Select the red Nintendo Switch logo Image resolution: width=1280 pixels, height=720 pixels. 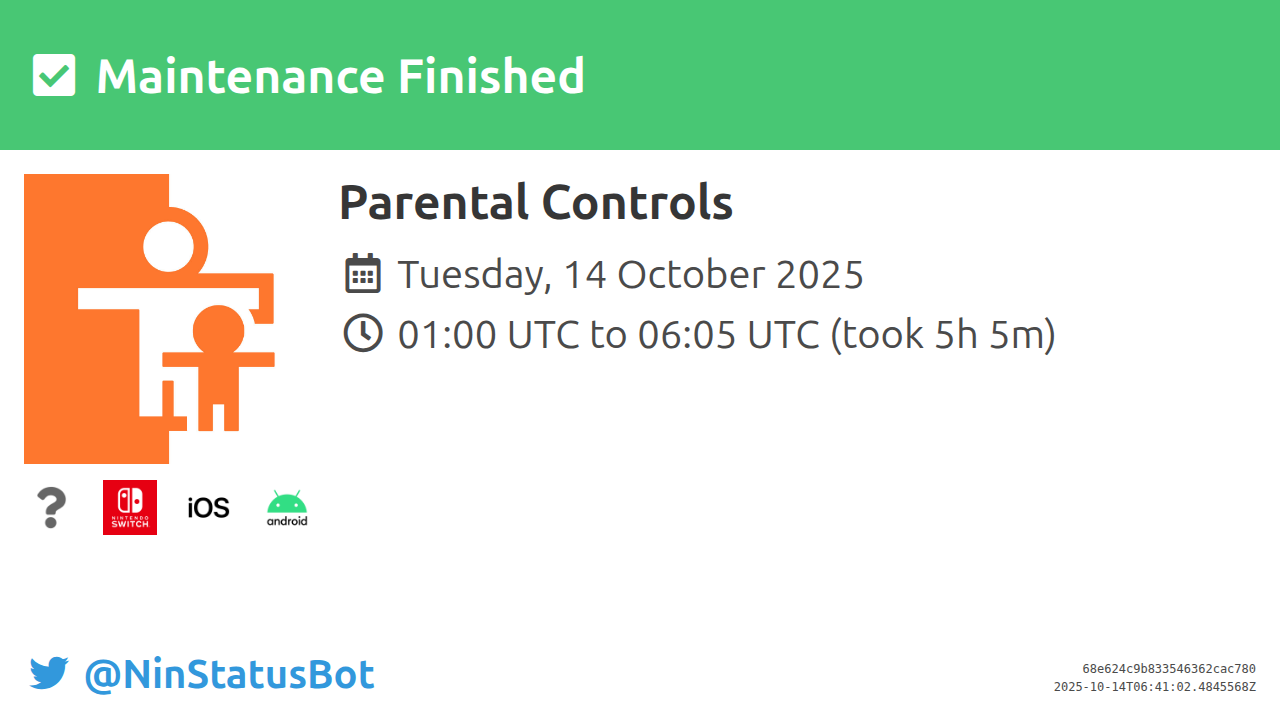(130, 507)
